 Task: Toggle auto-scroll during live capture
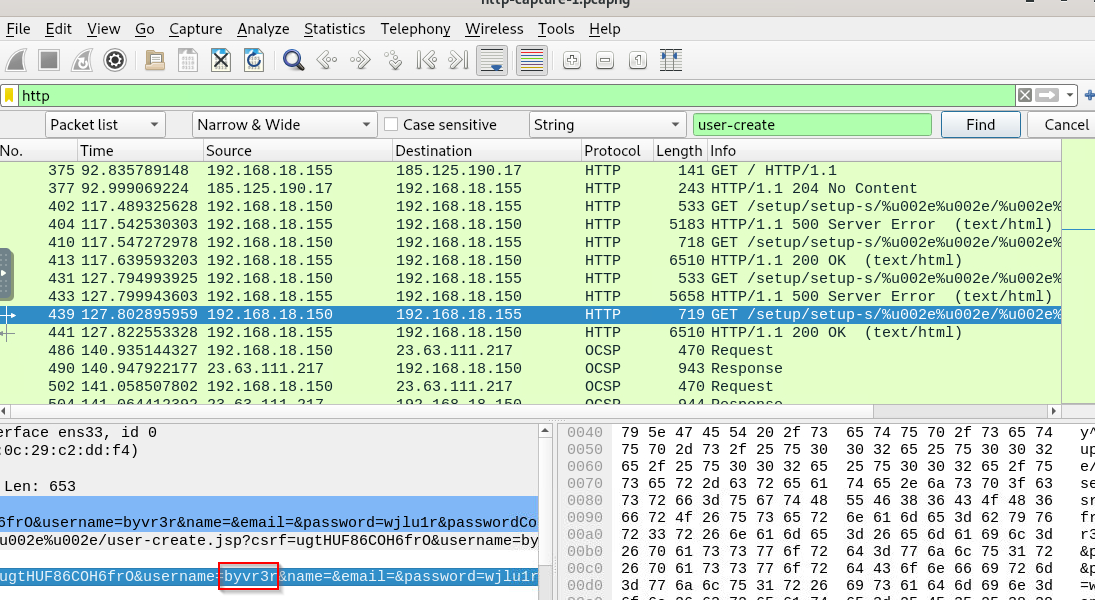[492, 61]
